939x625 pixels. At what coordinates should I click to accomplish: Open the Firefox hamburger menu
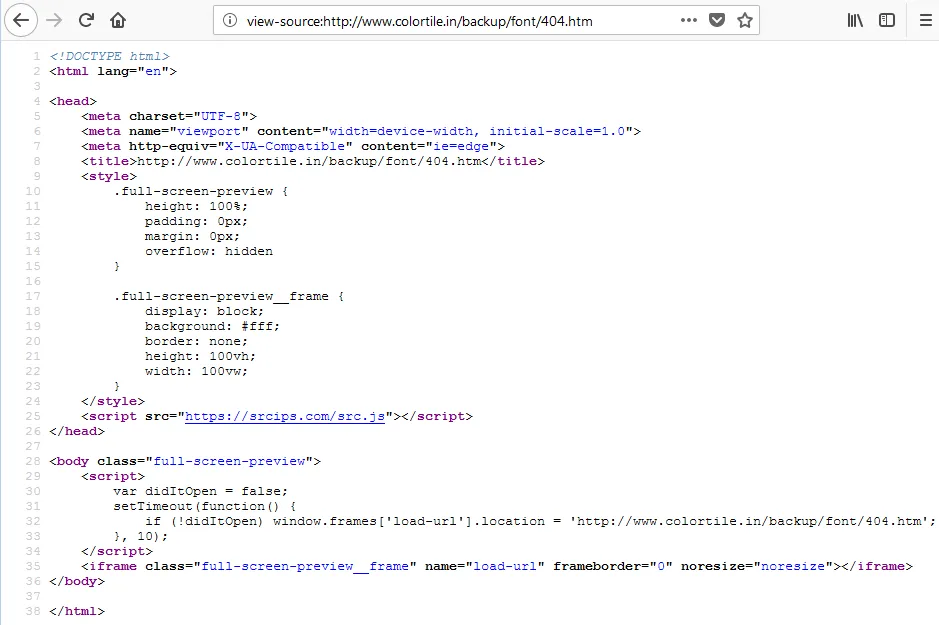pos(925,20)
